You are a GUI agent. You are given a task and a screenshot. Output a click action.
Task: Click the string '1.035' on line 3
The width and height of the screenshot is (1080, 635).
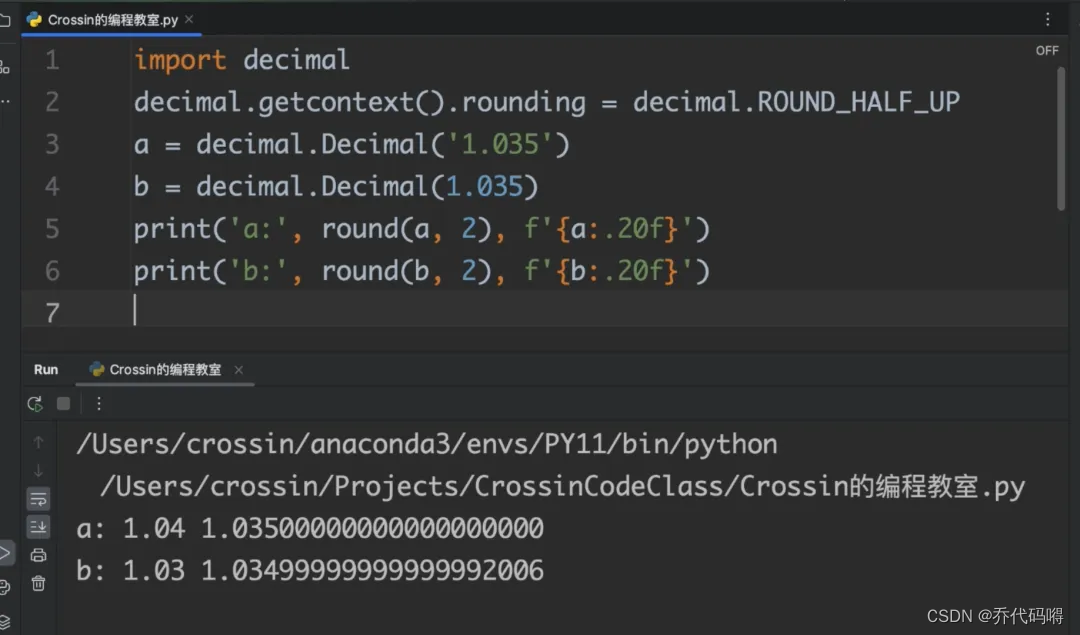(501, 145)
